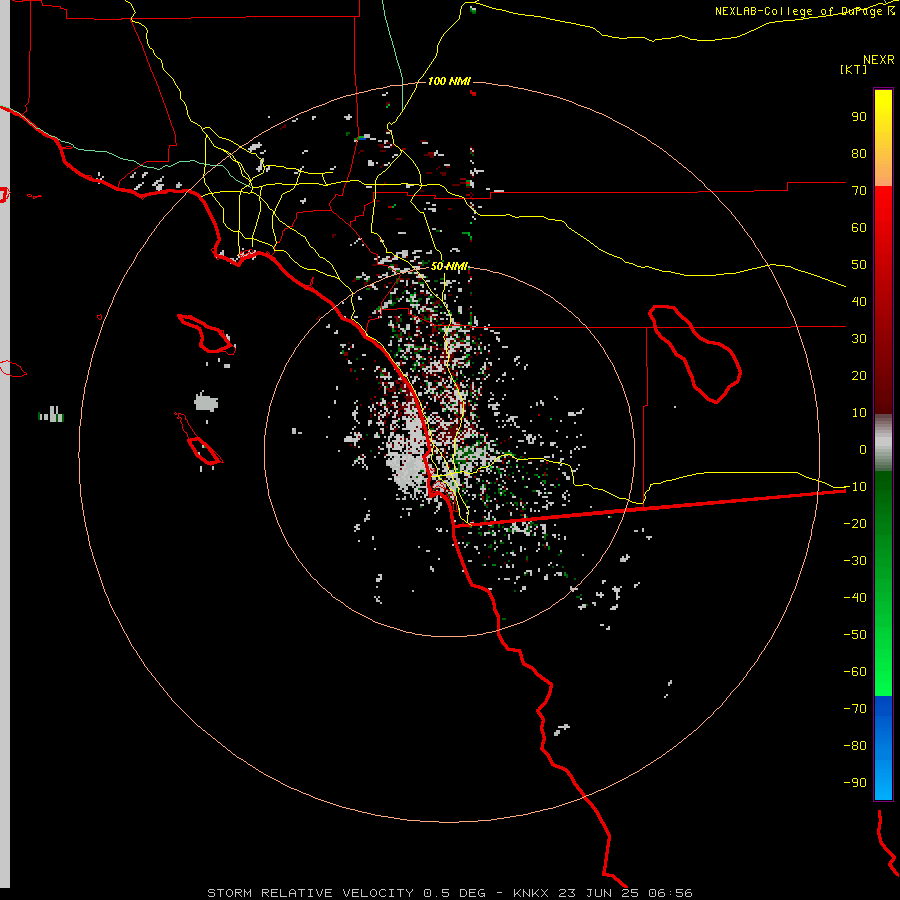The width and height of the screenshot is (900, 900).
Task: Click the -80 value on velocity scale
Action: click(x=855, y=746)
